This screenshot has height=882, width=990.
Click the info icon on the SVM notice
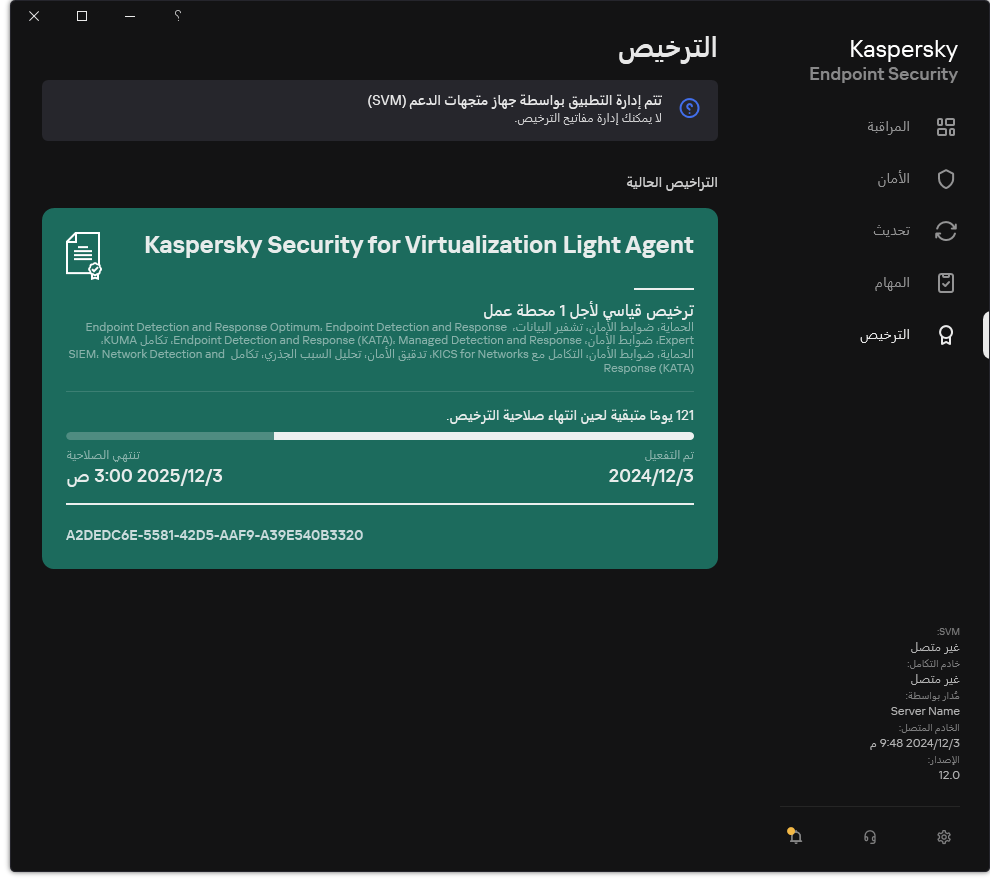coord(689,108)
